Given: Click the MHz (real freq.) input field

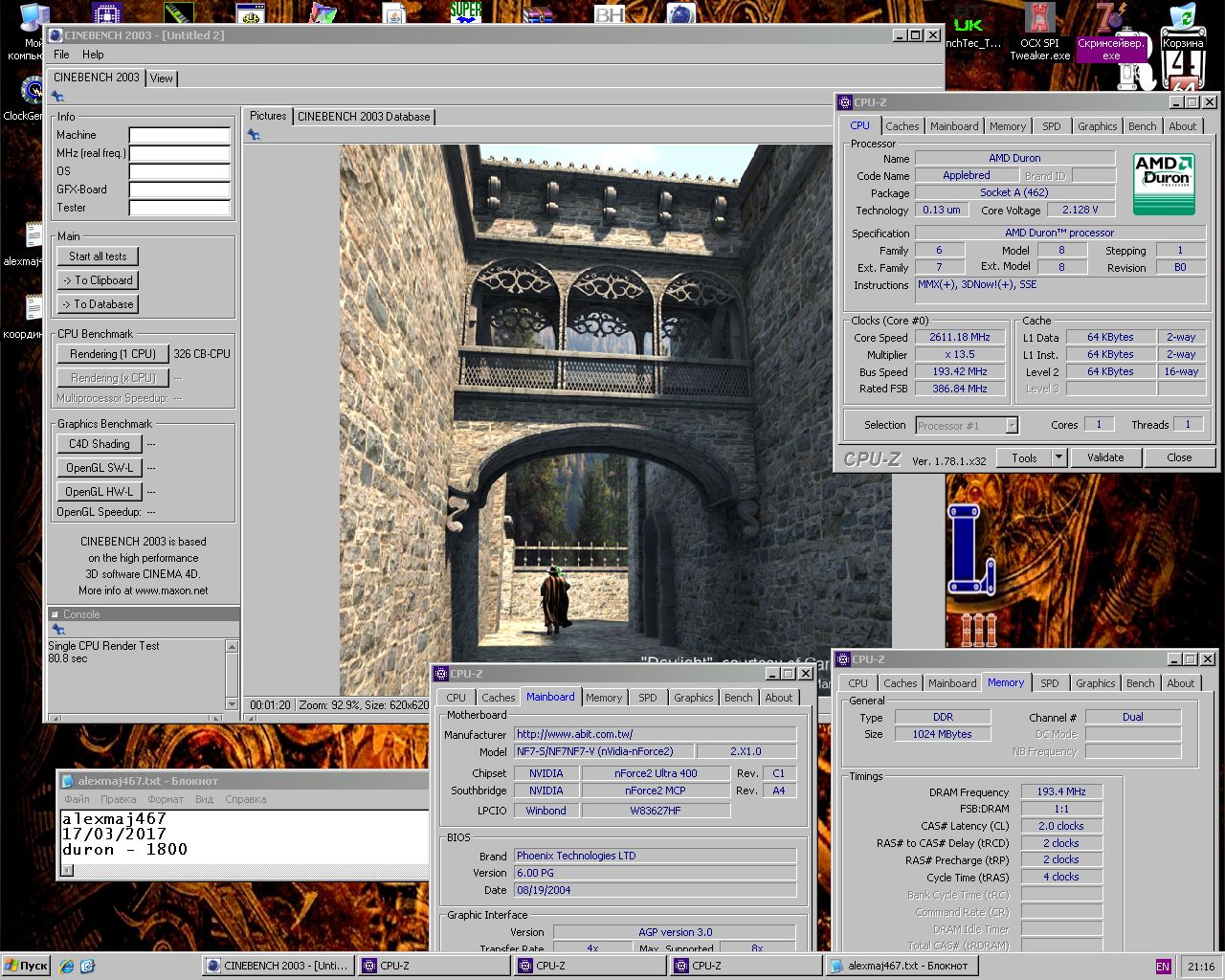Looking at the screenshot, I should 180,153.
